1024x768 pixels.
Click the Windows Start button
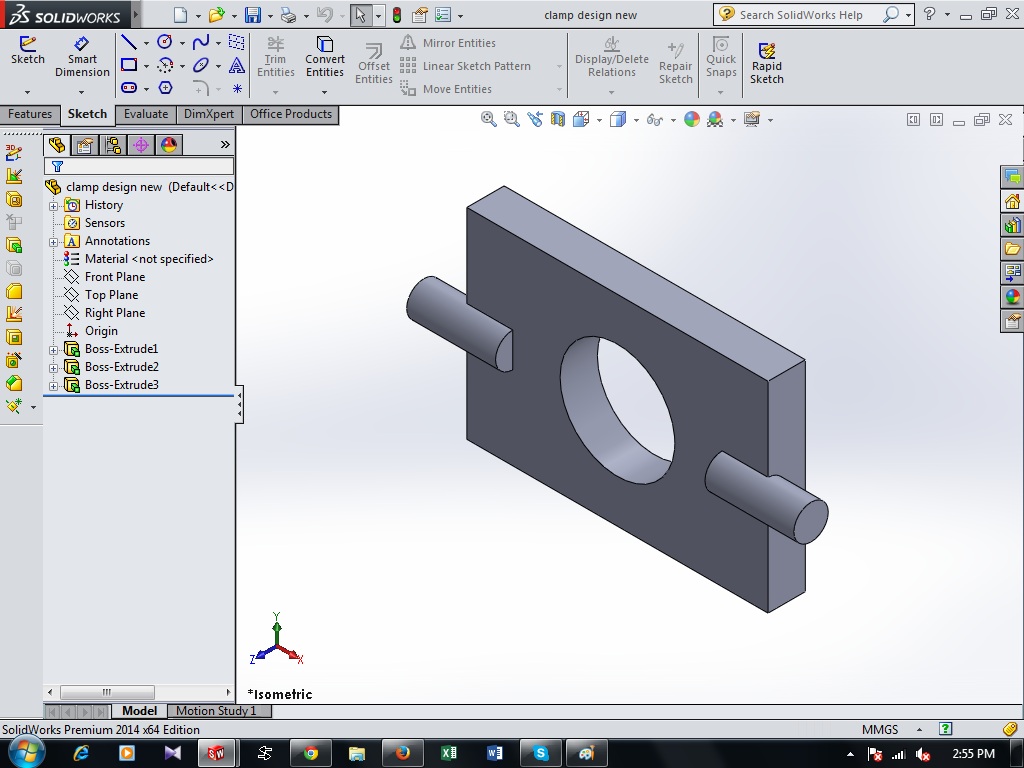pos(25,753)
